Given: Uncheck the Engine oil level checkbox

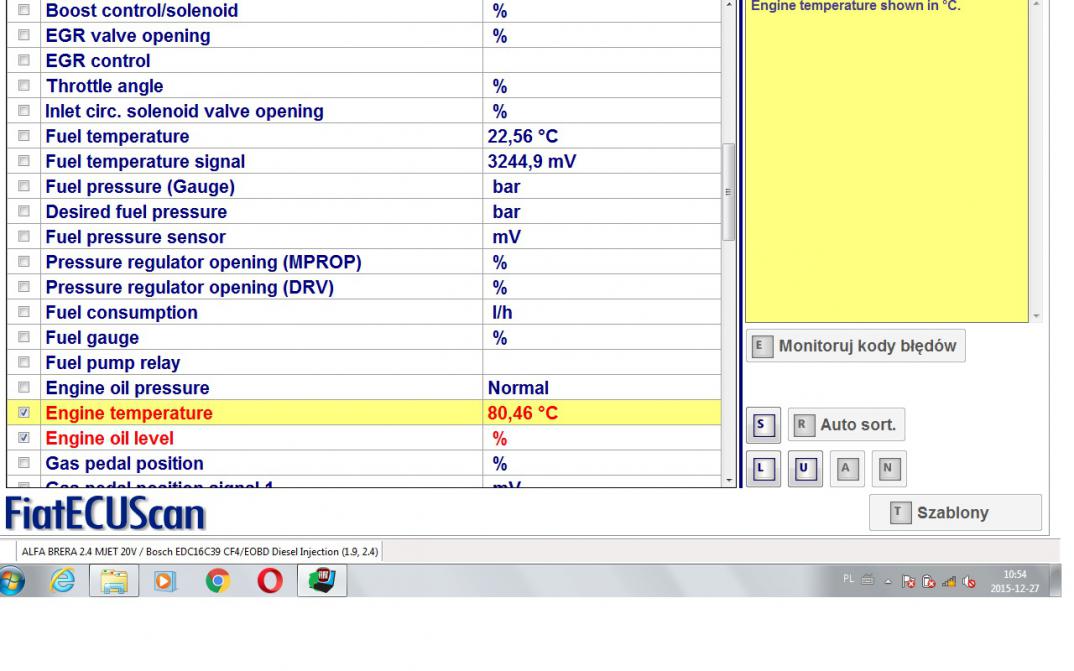Looking at the screenshot, I should pyautogui.click(x=24, y=438).
